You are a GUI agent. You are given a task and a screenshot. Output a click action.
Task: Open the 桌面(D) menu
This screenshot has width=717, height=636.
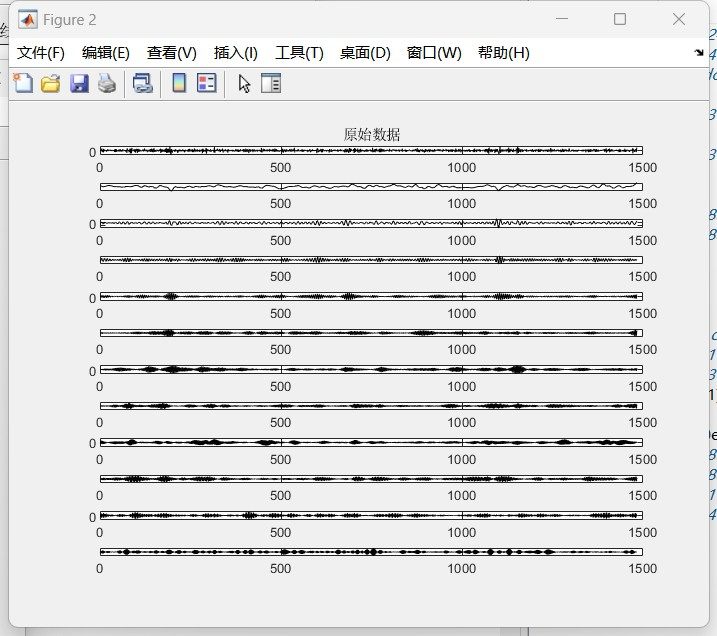tap(365, 53)
